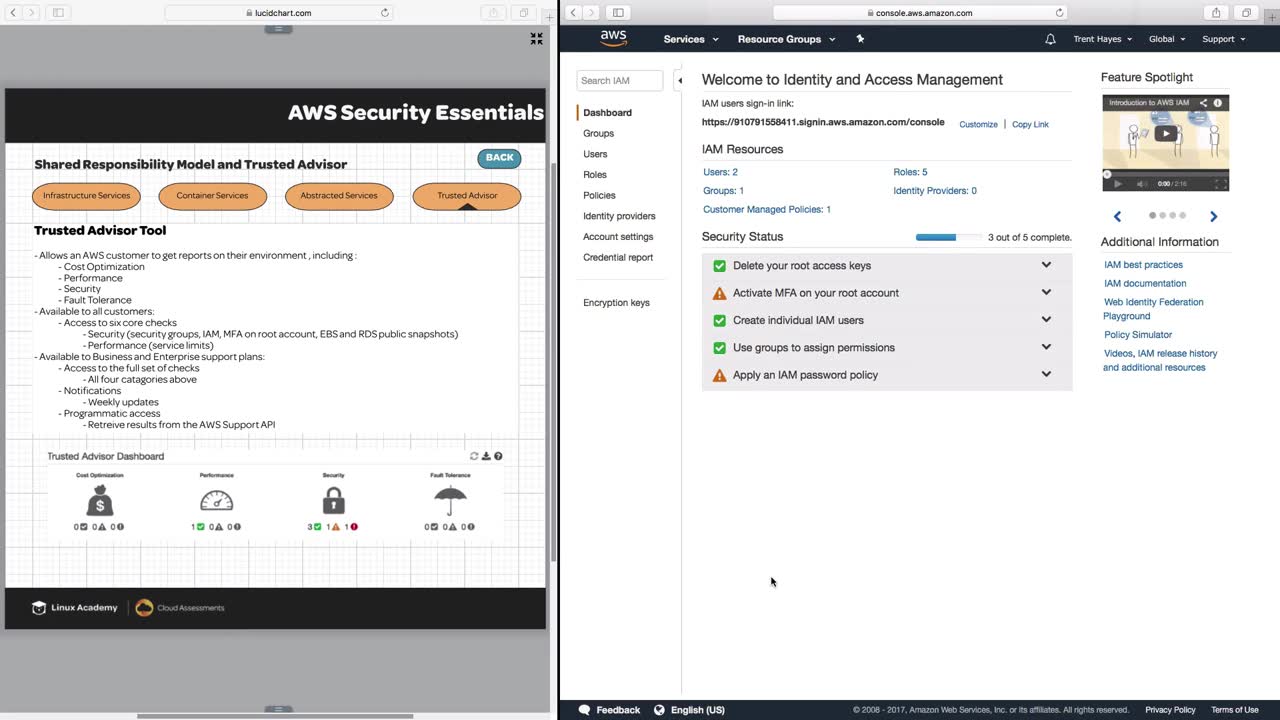This screenshot has width=1280, height=720.
Task: Exit fullscreen in the Lucidchart presentation
Action: coord(537,39)
